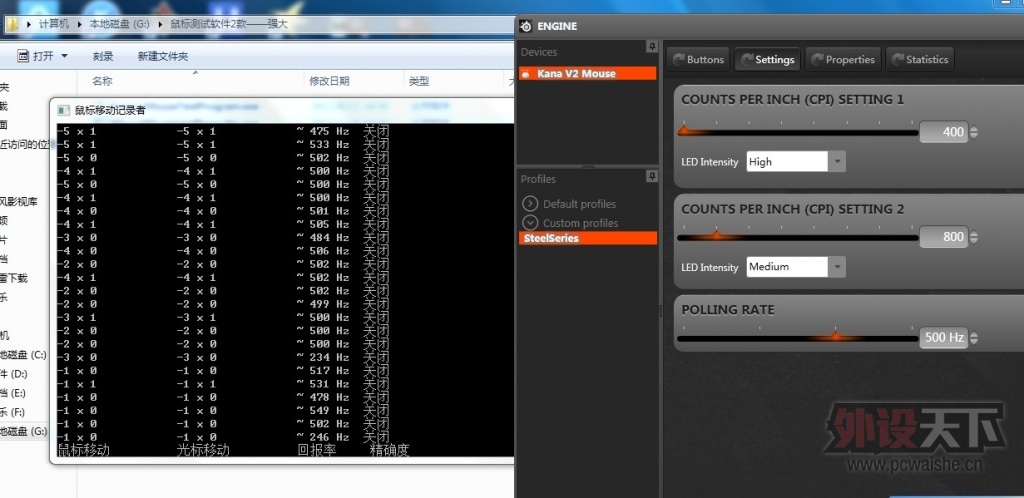The height and width of the screenshot is (498, 1024).
Task: Pin the Profiles panel
Action: tap(651, 176)
